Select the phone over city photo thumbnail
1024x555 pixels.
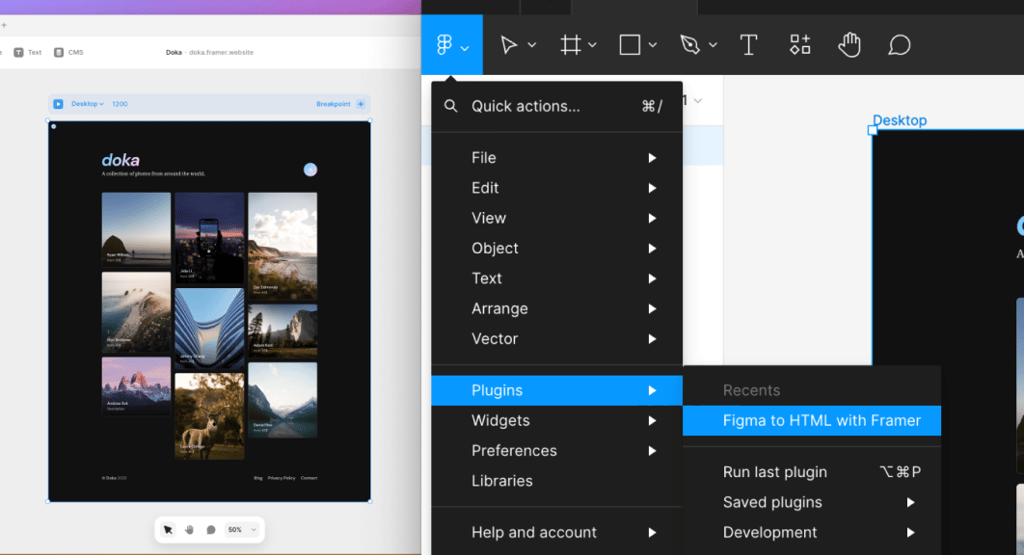[x=209, y=238]
